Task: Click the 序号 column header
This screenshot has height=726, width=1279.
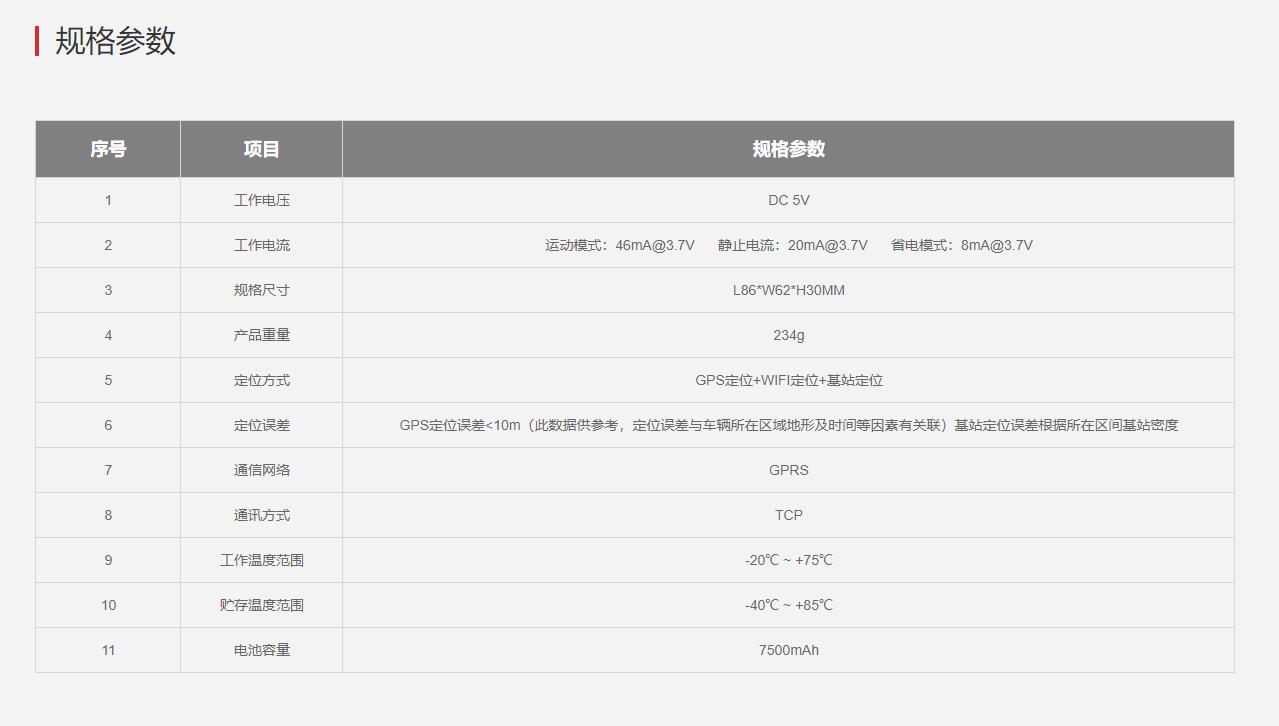Action: point(108,149)
